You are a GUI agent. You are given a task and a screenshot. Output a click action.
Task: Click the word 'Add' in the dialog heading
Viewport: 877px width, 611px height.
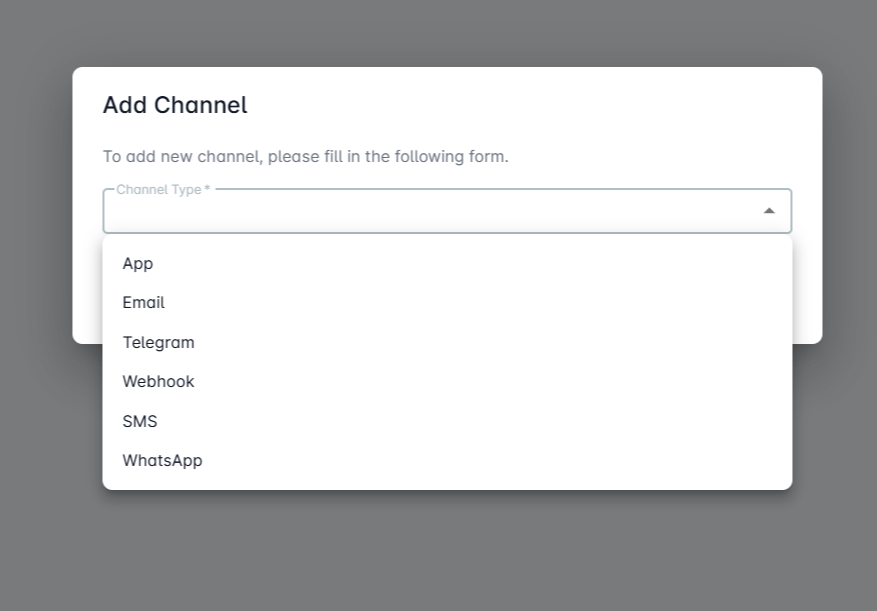125,105
